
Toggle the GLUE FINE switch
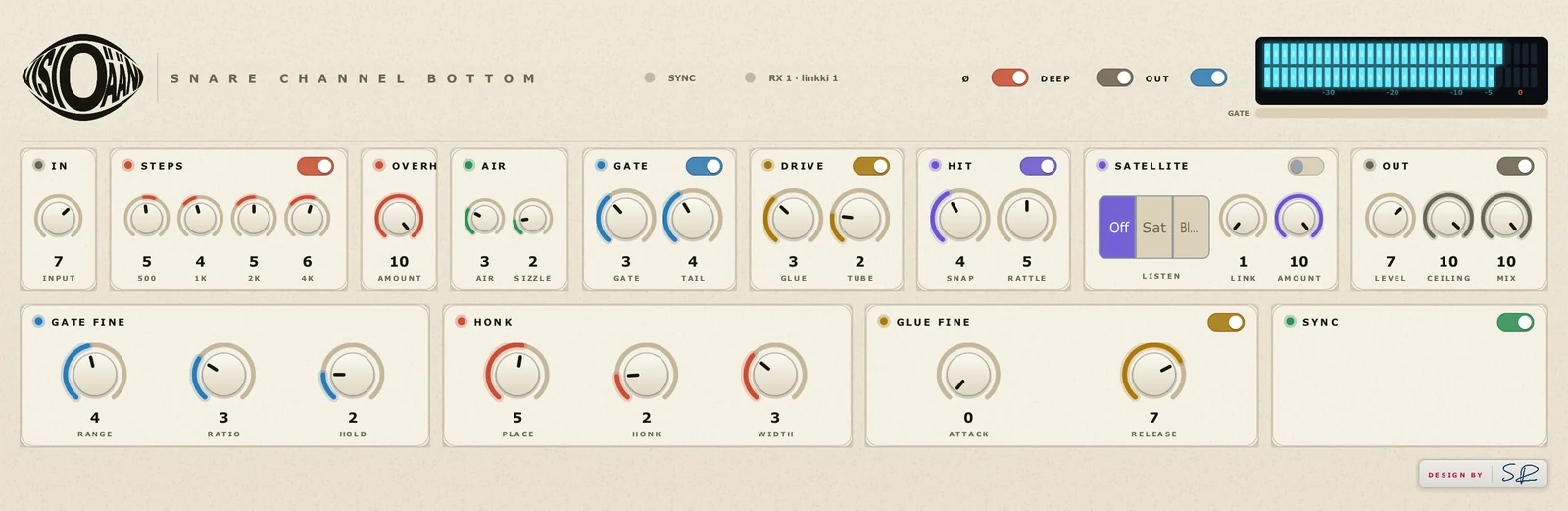point(1226,322)
